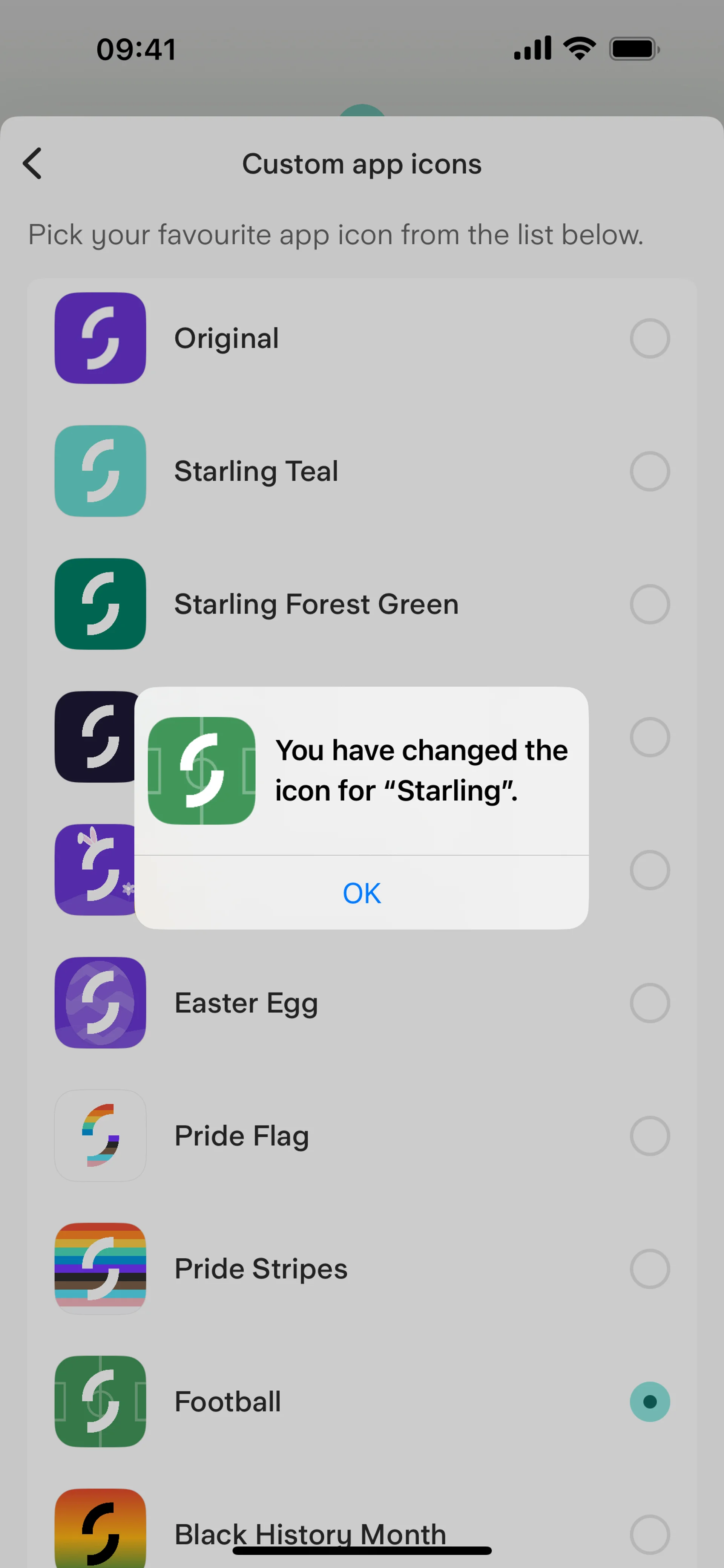Image resolution: width=724 pixels, height=1568 pixels.
Task: Tap the Starling Teal app icon
Action: (100, 471)
